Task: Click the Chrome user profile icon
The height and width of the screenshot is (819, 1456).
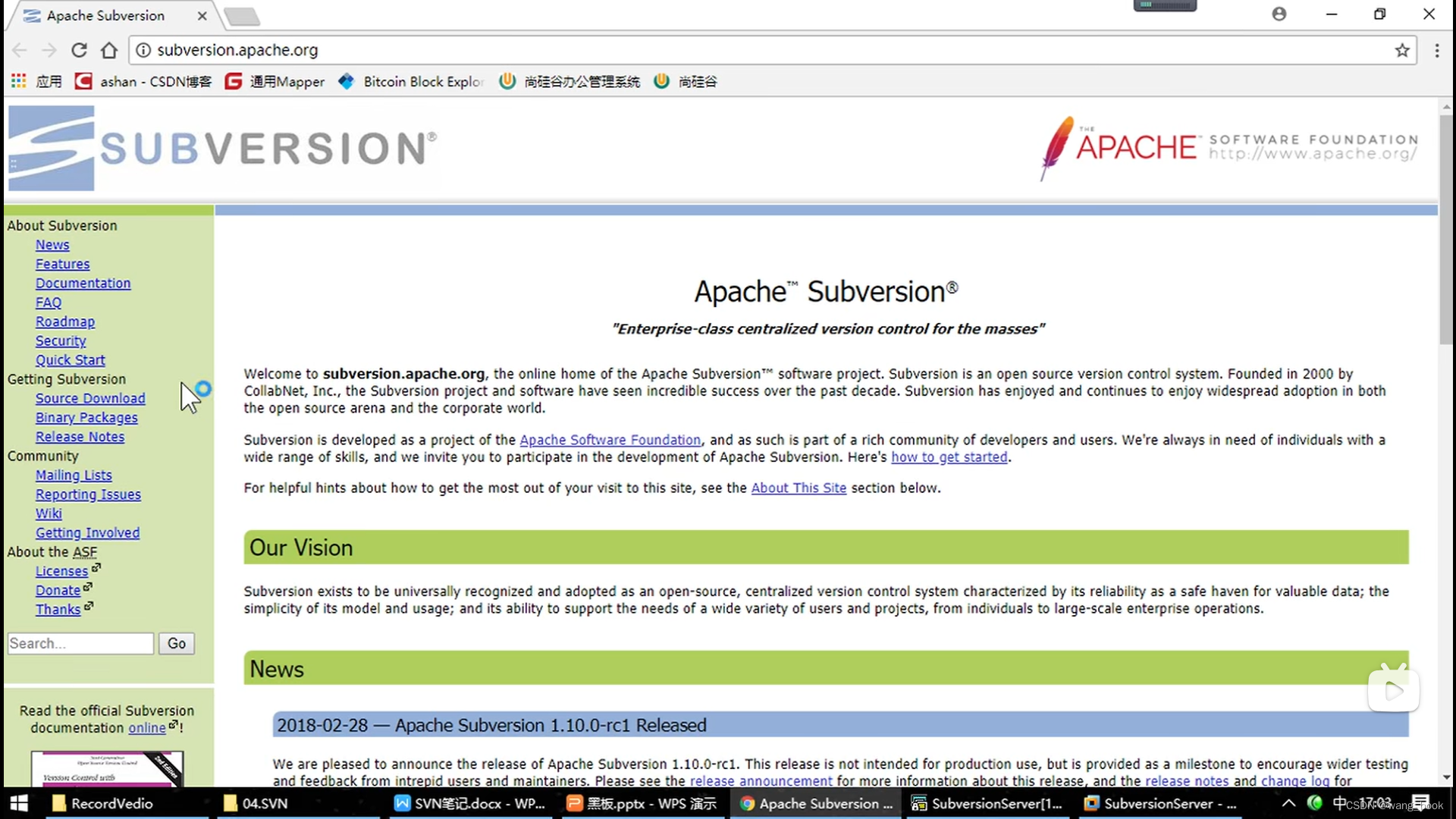Action: coord(1279,14)
